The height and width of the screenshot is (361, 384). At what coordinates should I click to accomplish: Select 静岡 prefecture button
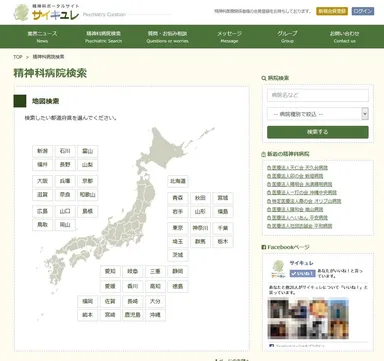[178, 271]
